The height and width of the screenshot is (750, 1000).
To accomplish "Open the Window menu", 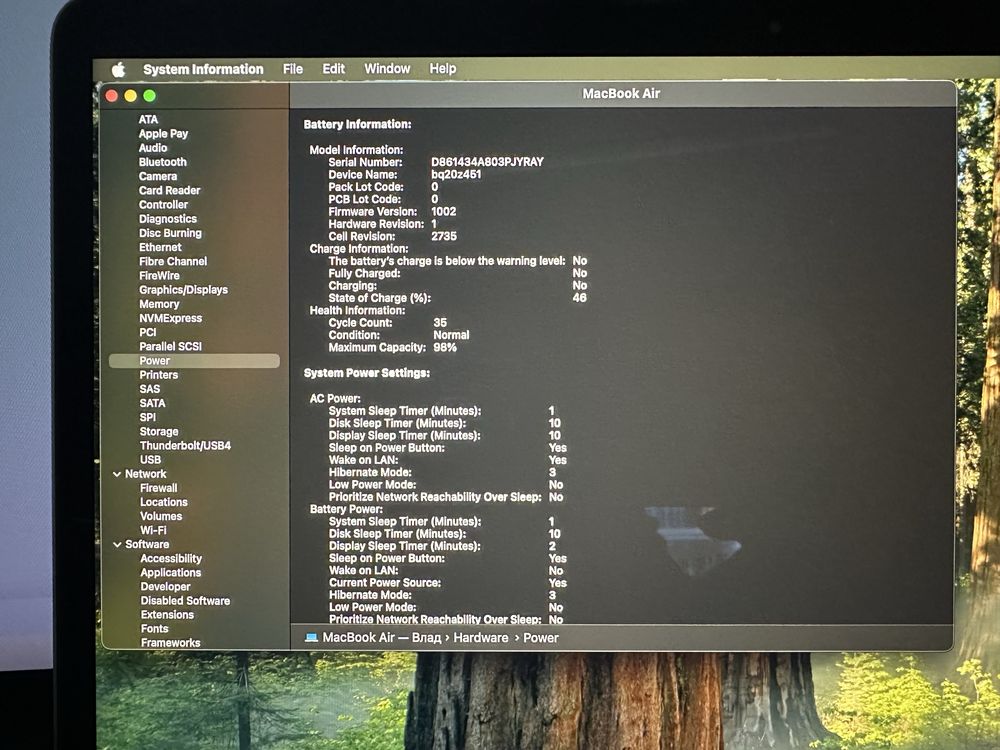I will tap(387, 68).
